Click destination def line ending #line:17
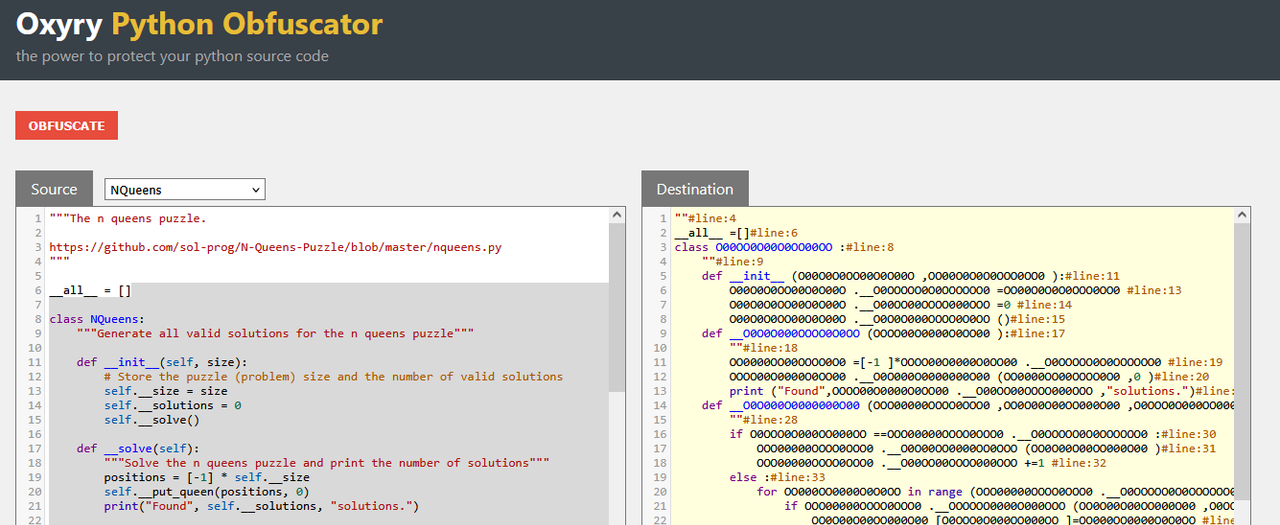Image resolution: width=1280 pixels, height=525 pixels. (x=884, y=333)
